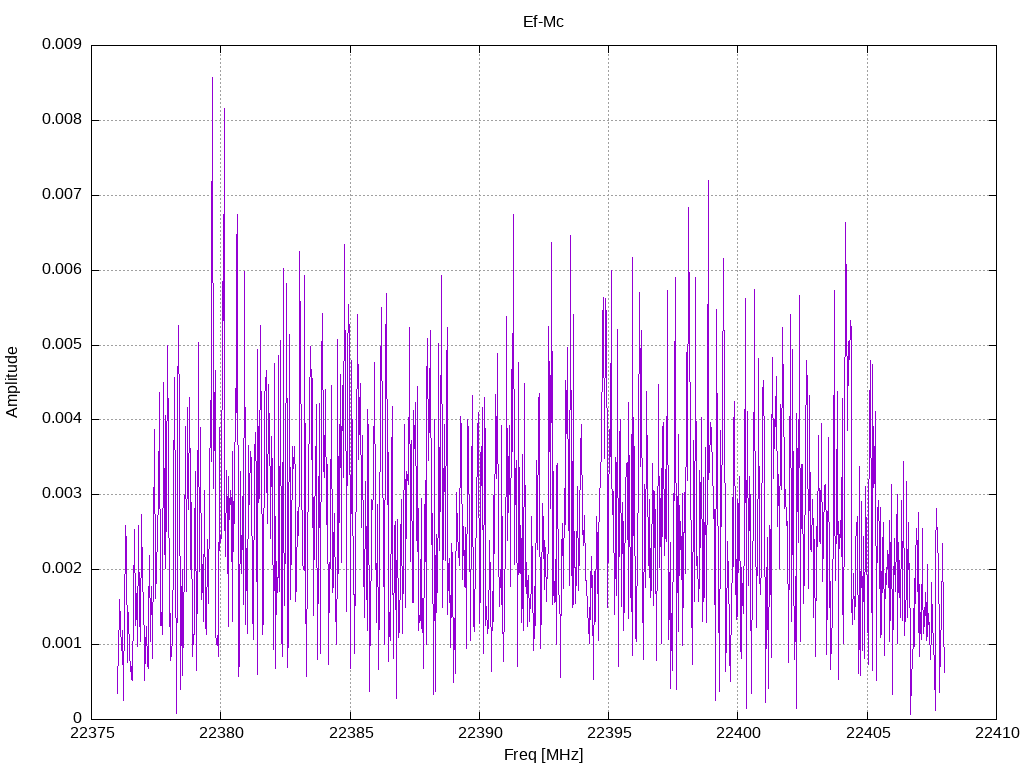Viewport: 1024px width, 768px height.
Task: Click the 22405 x-axis tick label
Action: (x=867, y=733)
